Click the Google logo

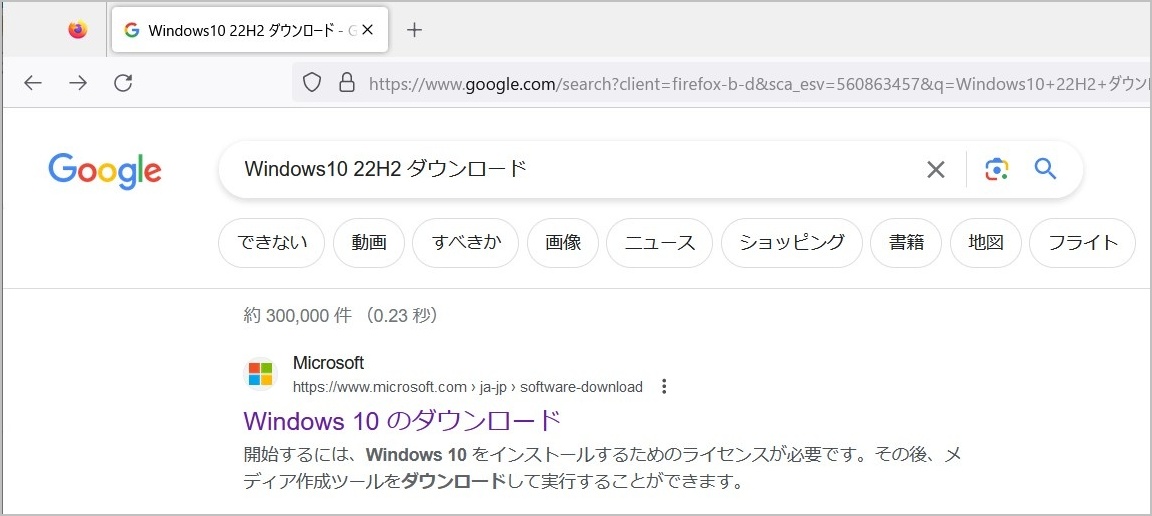pyautogui.click(x=105, y=171)
